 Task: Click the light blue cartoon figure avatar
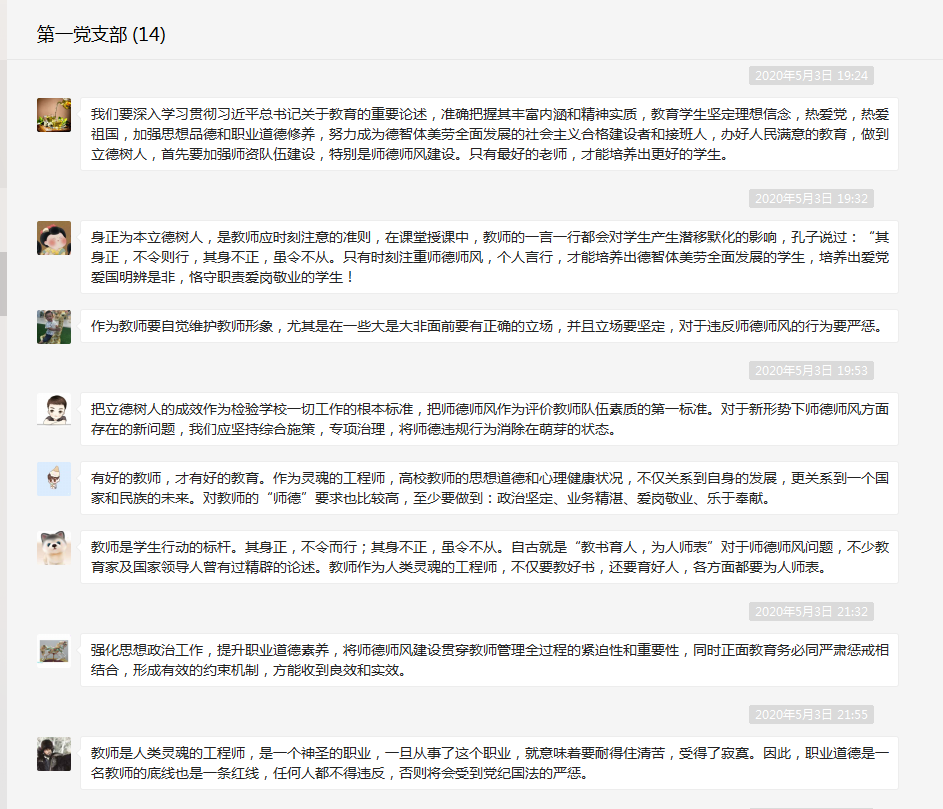(54, 479)
